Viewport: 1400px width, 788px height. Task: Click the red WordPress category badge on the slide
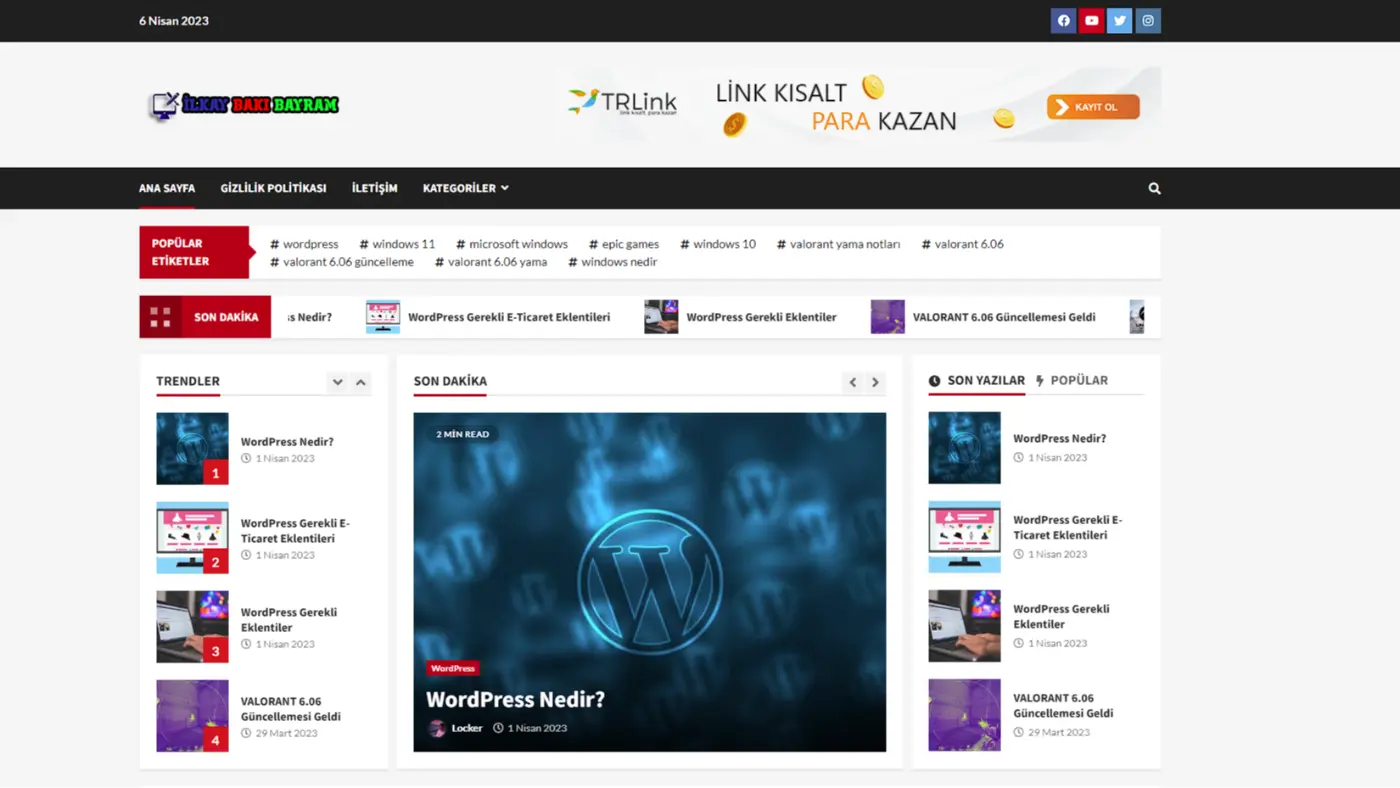point(452,668)
